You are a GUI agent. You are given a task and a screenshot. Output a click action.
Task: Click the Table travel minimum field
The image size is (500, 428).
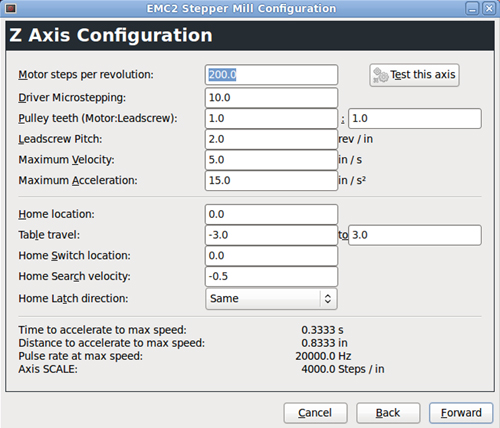point(271,235)
